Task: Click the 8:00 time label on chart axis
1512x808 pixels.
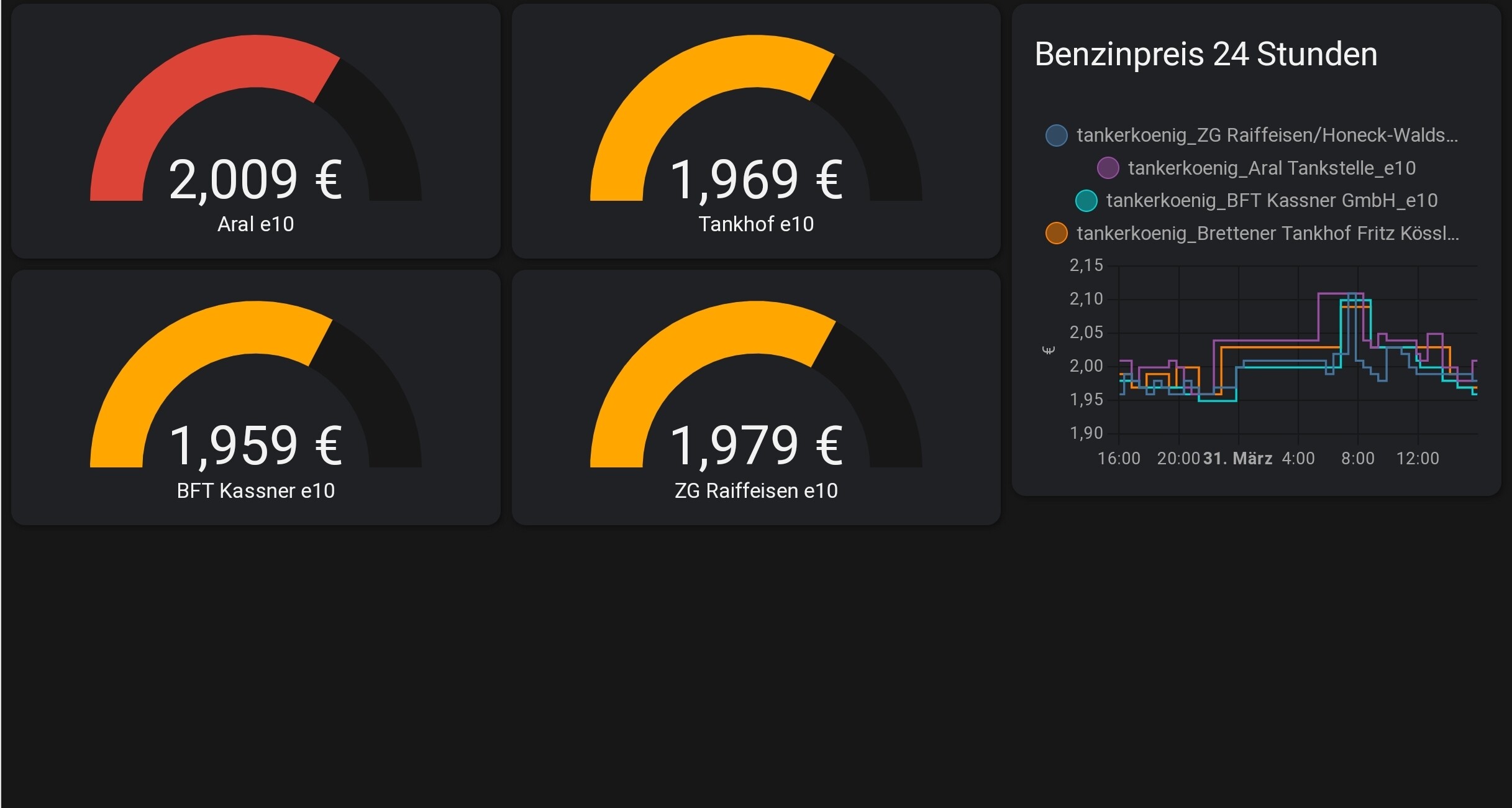Action: [x=1357, y=459]
